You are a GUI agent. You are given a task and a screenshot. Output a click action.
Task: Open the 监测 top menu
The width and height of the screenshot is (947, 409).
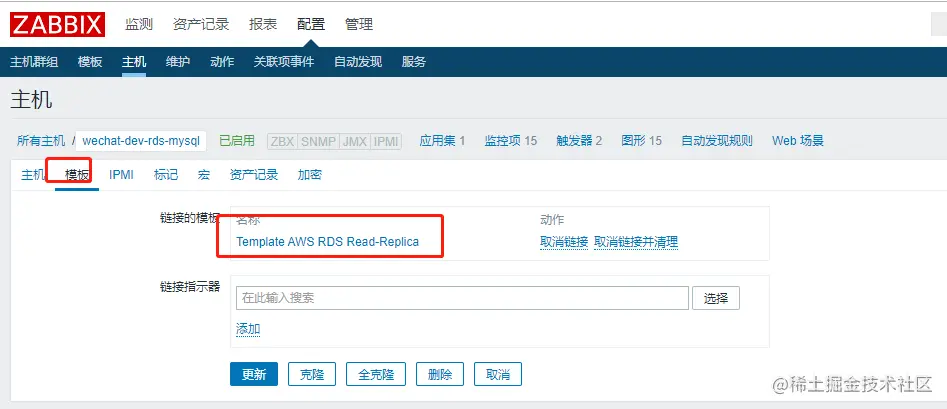(x=138, y=24)
